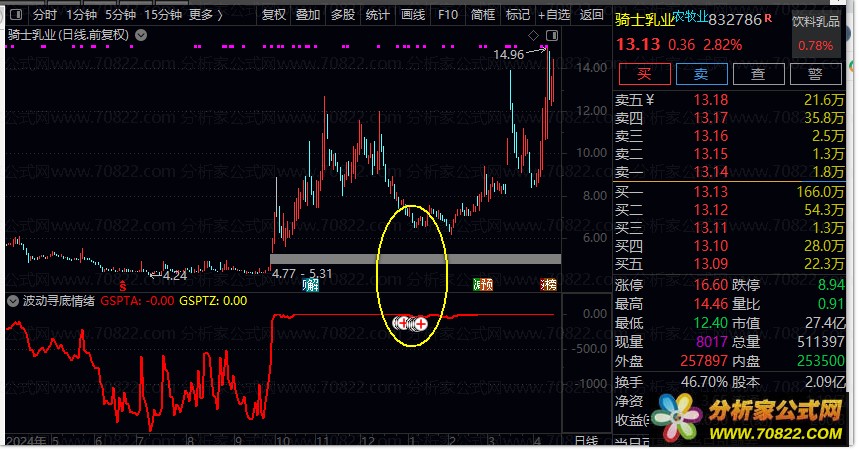Screen dimensions: 859x450
Task: Click the 最低 value 12.40
Action: click(711, 323)
